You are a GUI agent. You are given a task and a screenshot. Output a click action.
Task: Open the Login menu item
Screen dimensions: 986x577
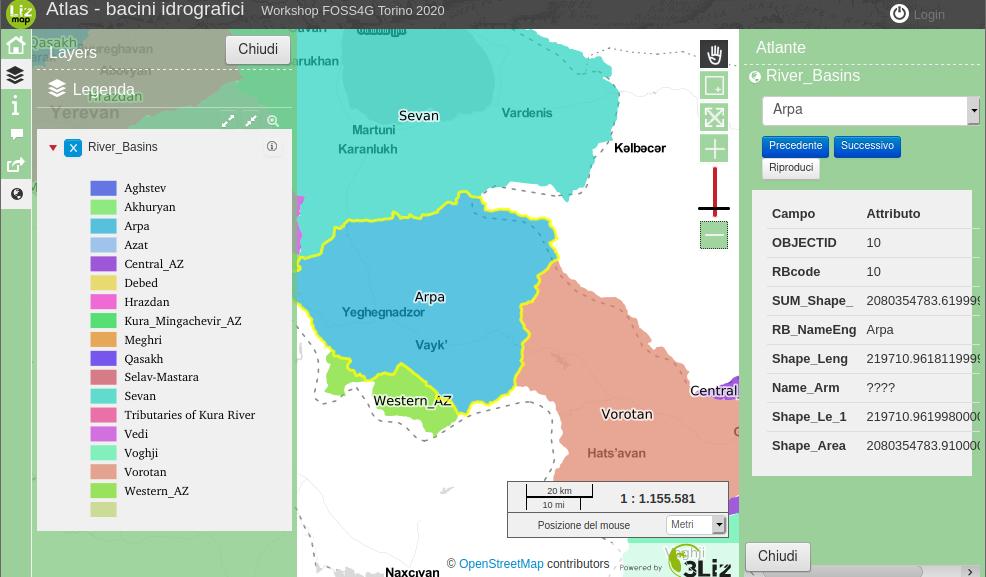click(x=917, y=14)
